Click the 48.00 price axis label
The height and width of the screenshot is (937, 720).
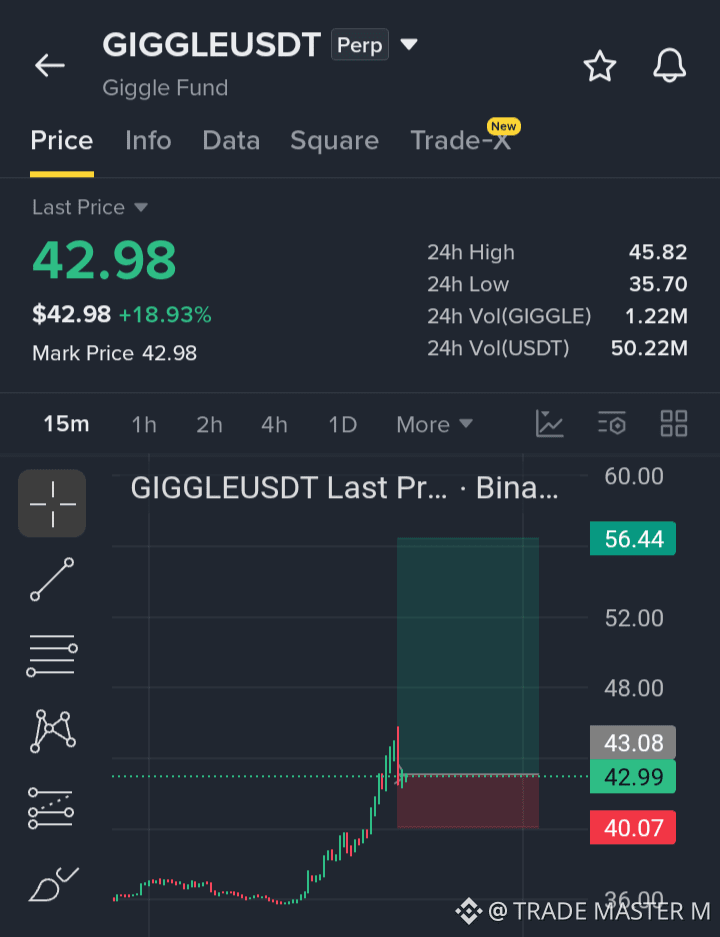click(x=634, y=688)
